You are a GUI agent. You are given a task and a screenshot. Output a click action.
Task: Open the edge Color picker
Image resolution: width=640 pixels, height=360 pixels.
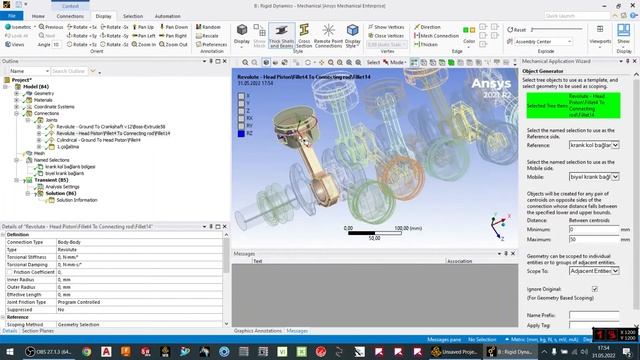coord(469,35)
